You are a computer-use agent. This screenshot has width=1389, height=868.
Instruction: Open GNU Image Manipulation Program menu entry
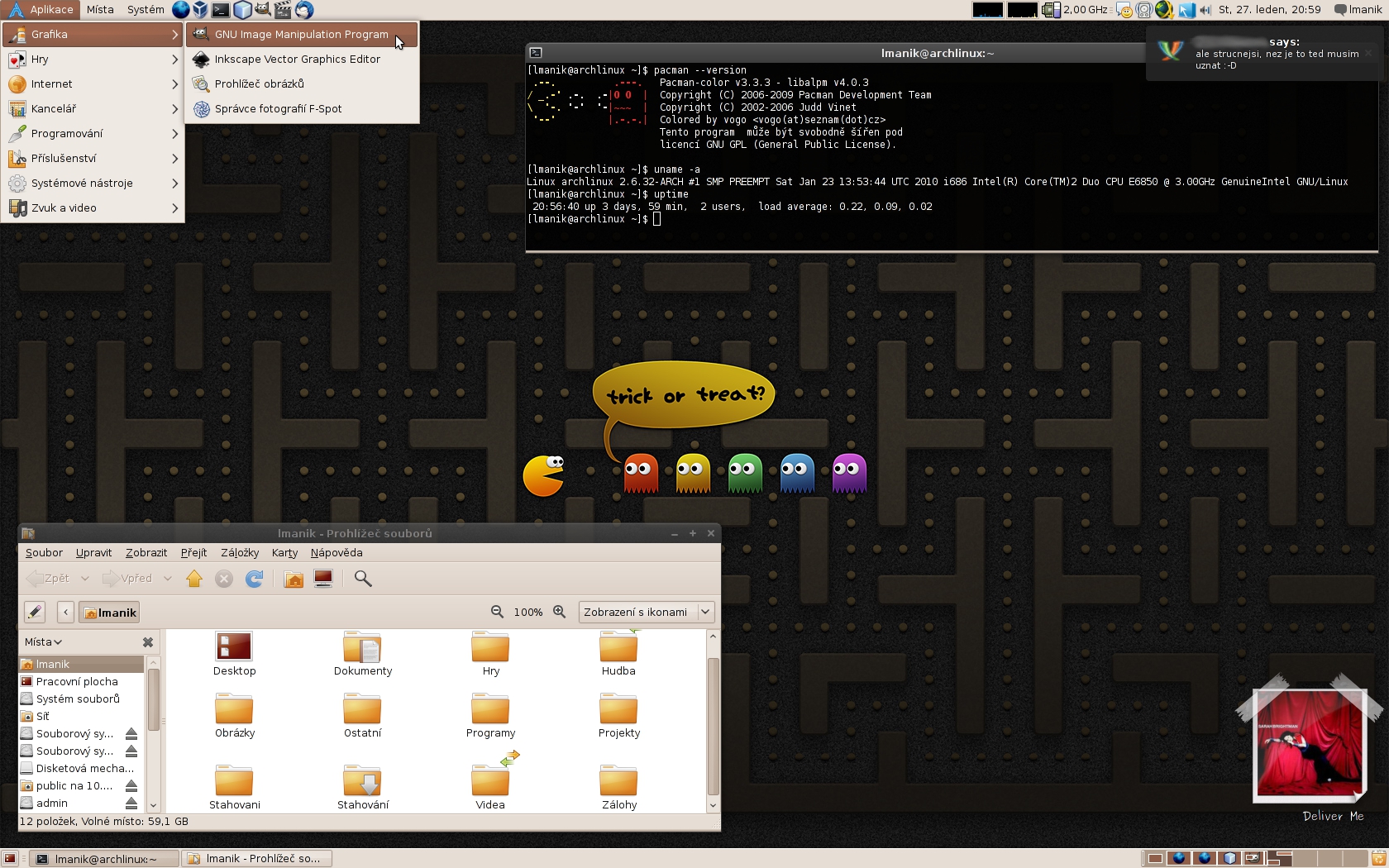coord(302,35)
